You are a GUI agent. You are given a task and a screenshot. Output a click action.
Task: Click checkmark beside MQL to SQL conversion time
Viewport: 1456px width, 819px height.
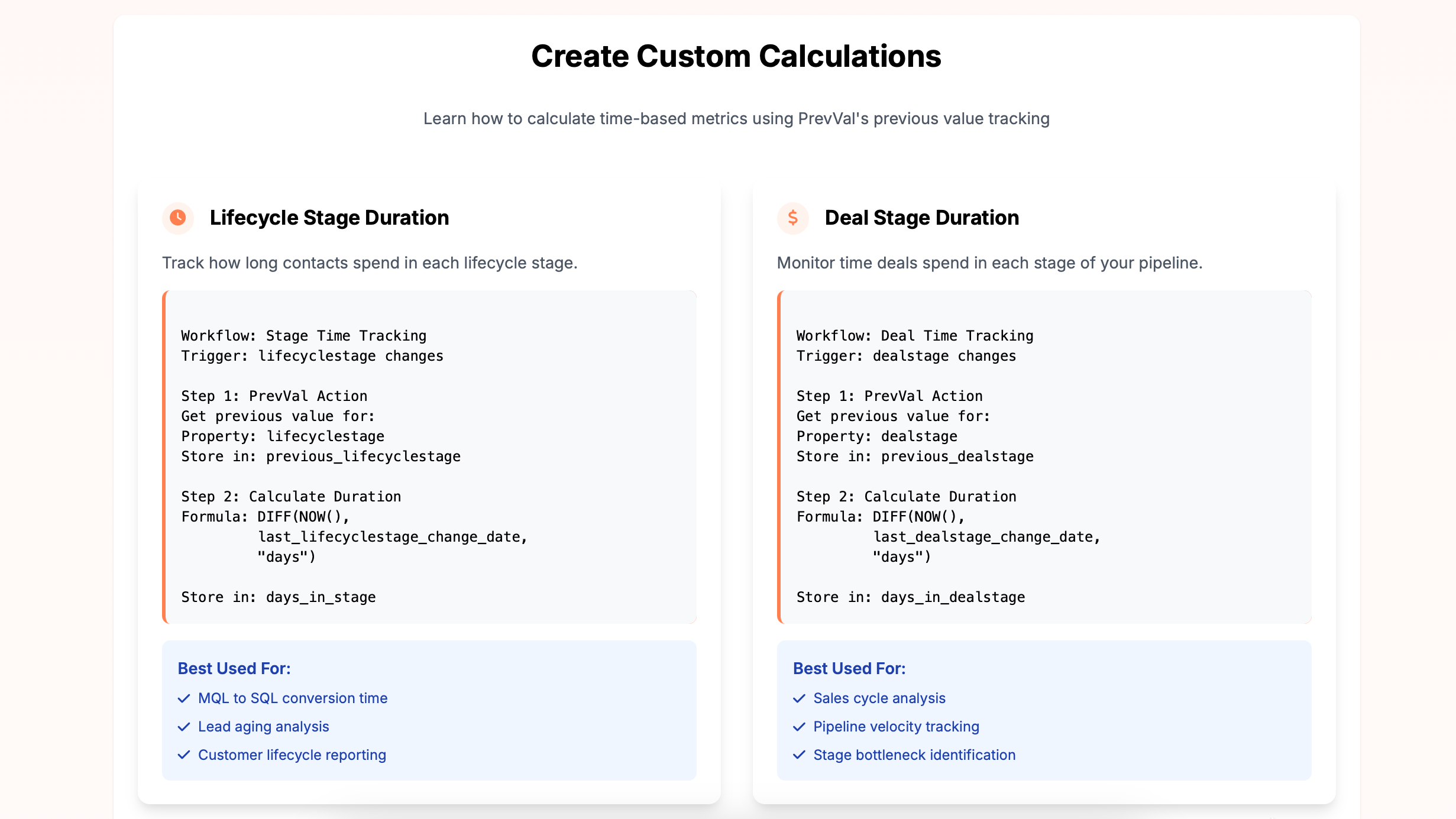click(184, 698)
